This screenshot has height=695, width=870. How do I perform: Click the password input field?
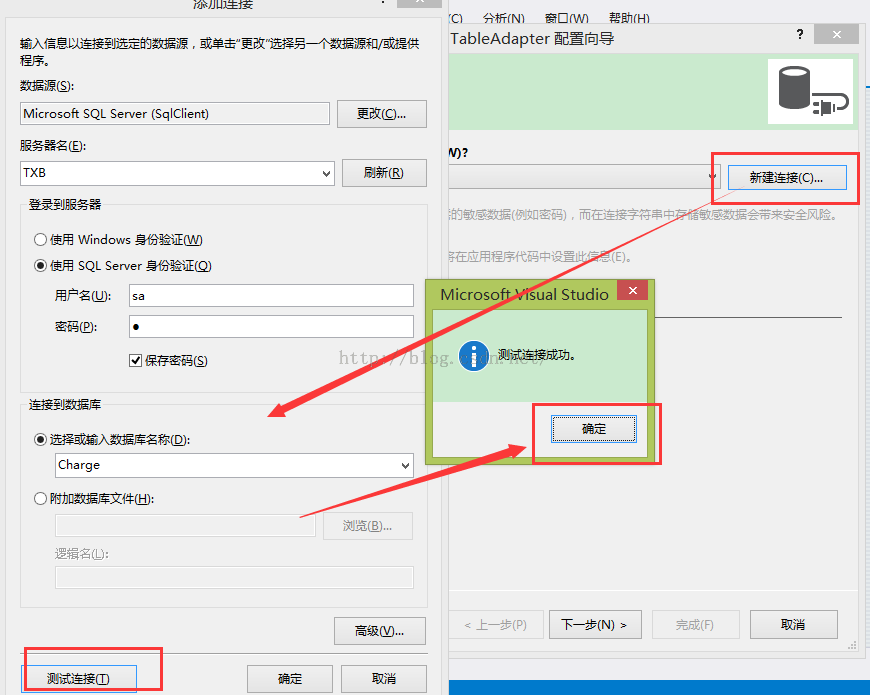tap(271, 327)
